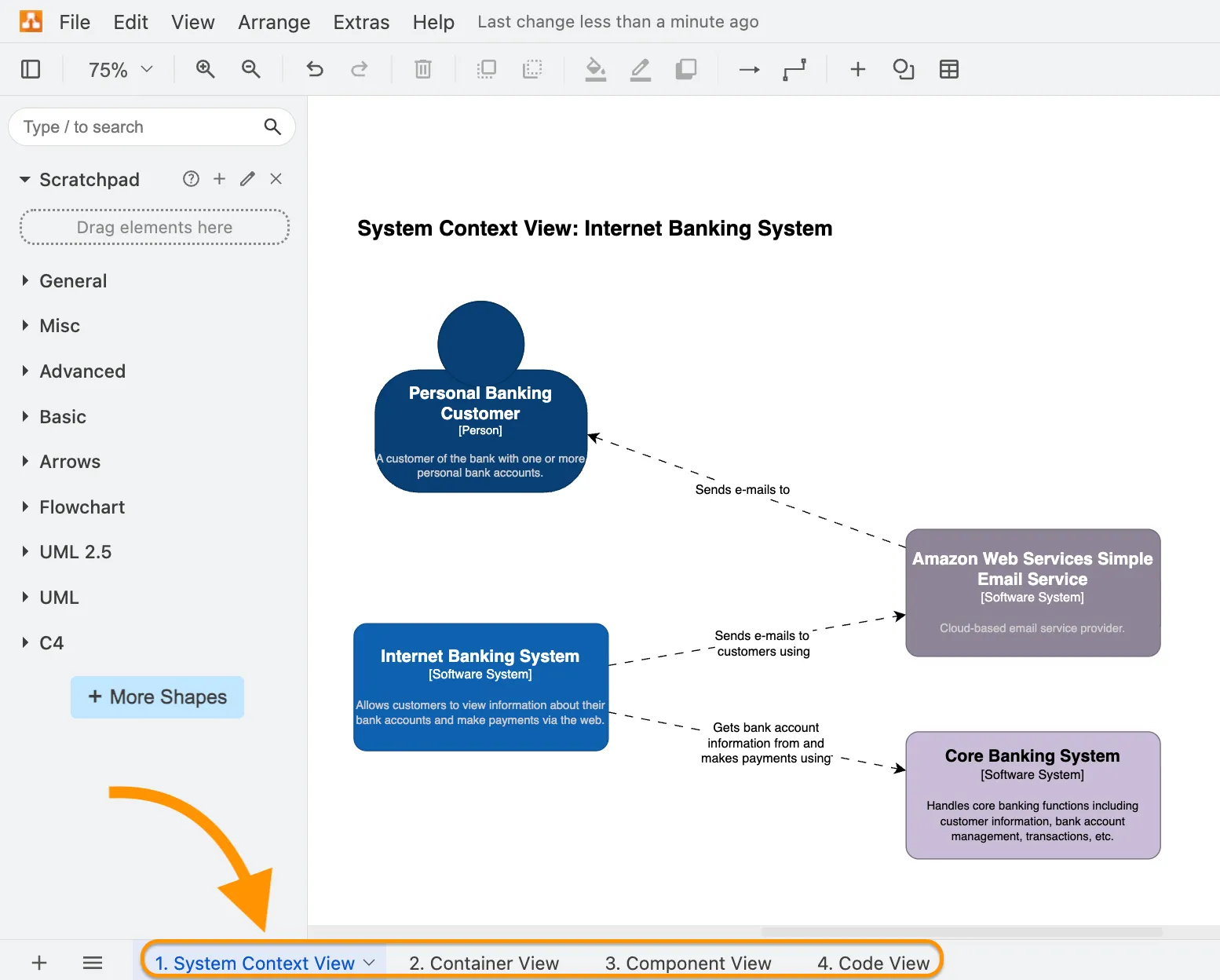Viewport: 1220px width, 980px height.
Task: Select the Delete trash icon
Action: [x=423, y=69]
